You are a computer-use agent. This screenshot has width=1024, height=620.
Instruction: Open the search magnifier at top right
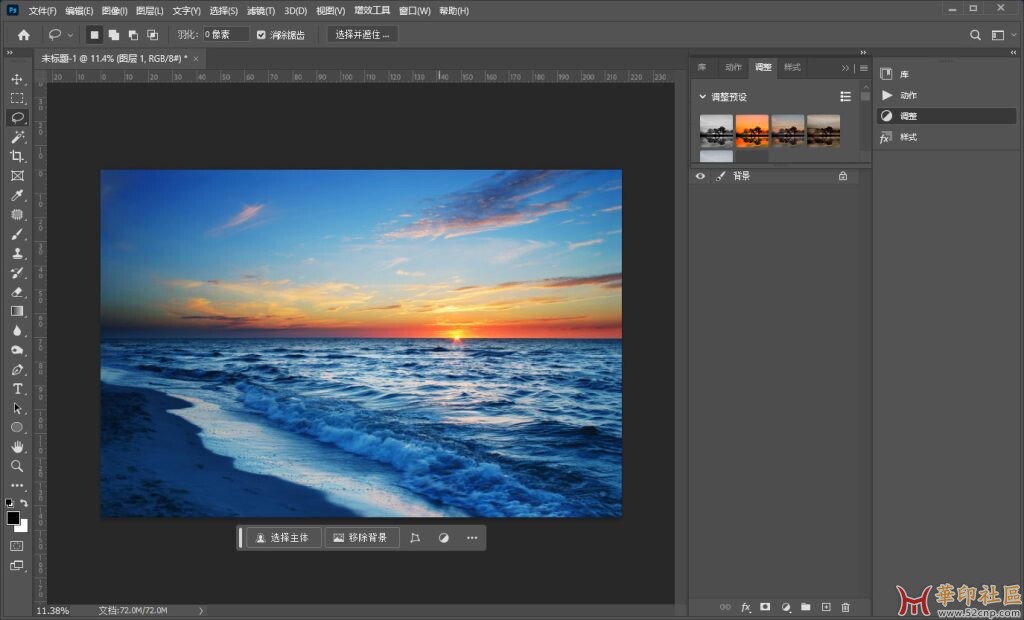(975, 35)
